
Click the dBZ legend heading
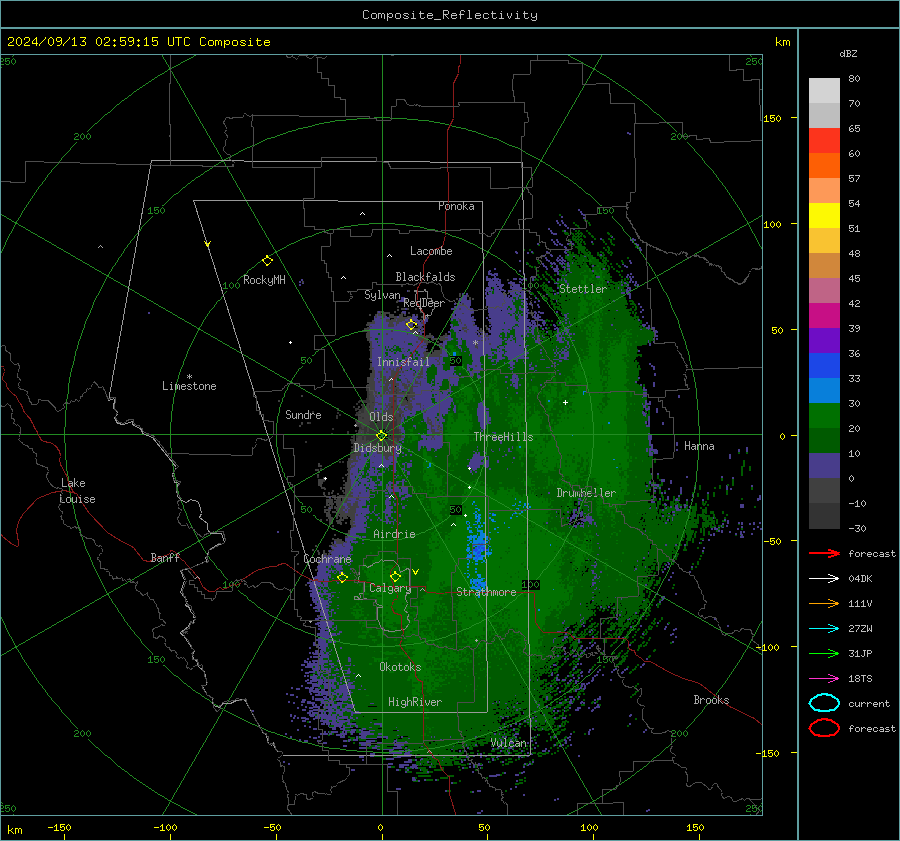(848, 53)
